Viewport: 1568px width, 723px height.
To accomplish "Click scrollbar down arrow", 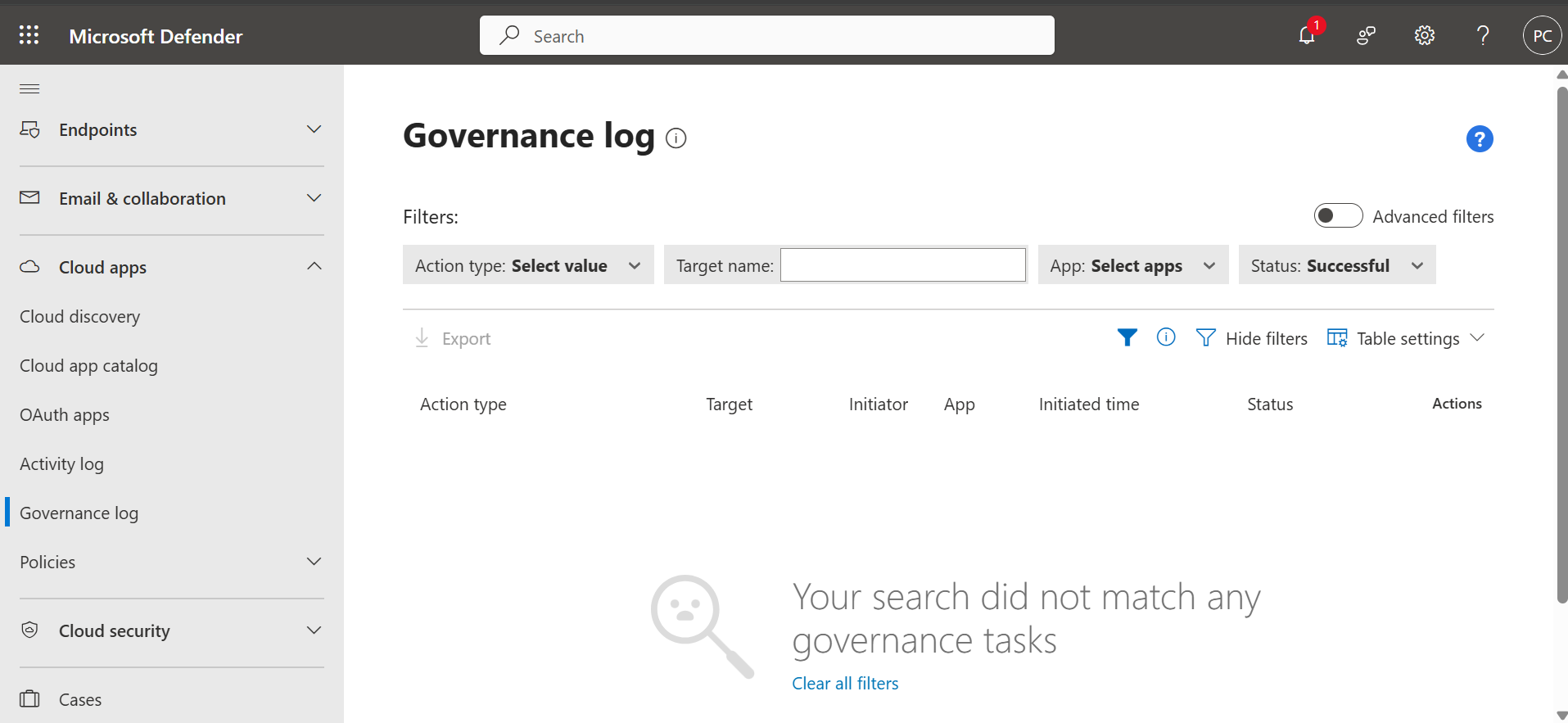I will [x=1561, y=715].
